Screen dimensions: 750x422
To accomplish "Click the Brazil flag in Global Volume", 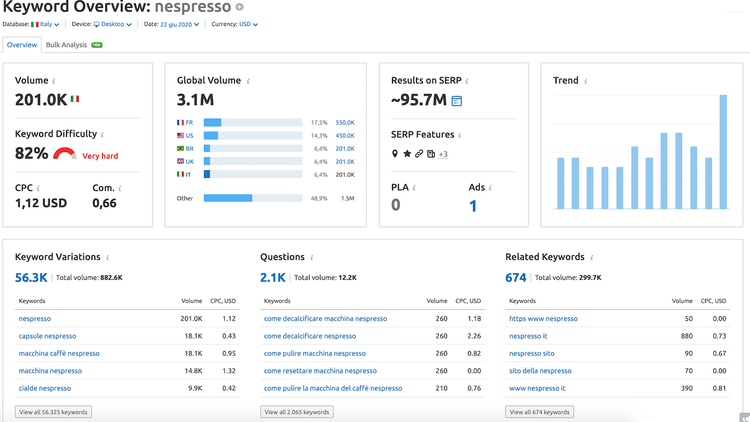I will click(180, 148).
